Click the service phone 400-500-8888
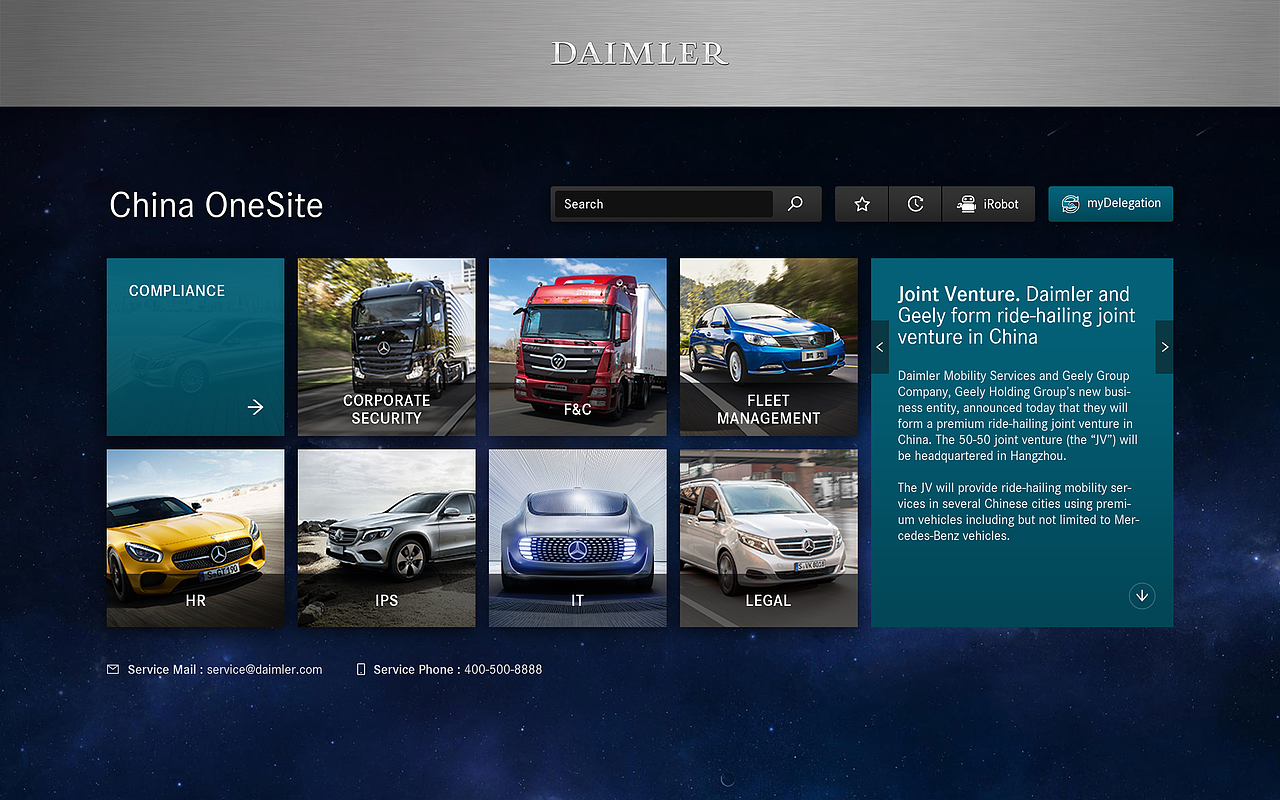Screen dimensions: 1280x800 (503, 669)
